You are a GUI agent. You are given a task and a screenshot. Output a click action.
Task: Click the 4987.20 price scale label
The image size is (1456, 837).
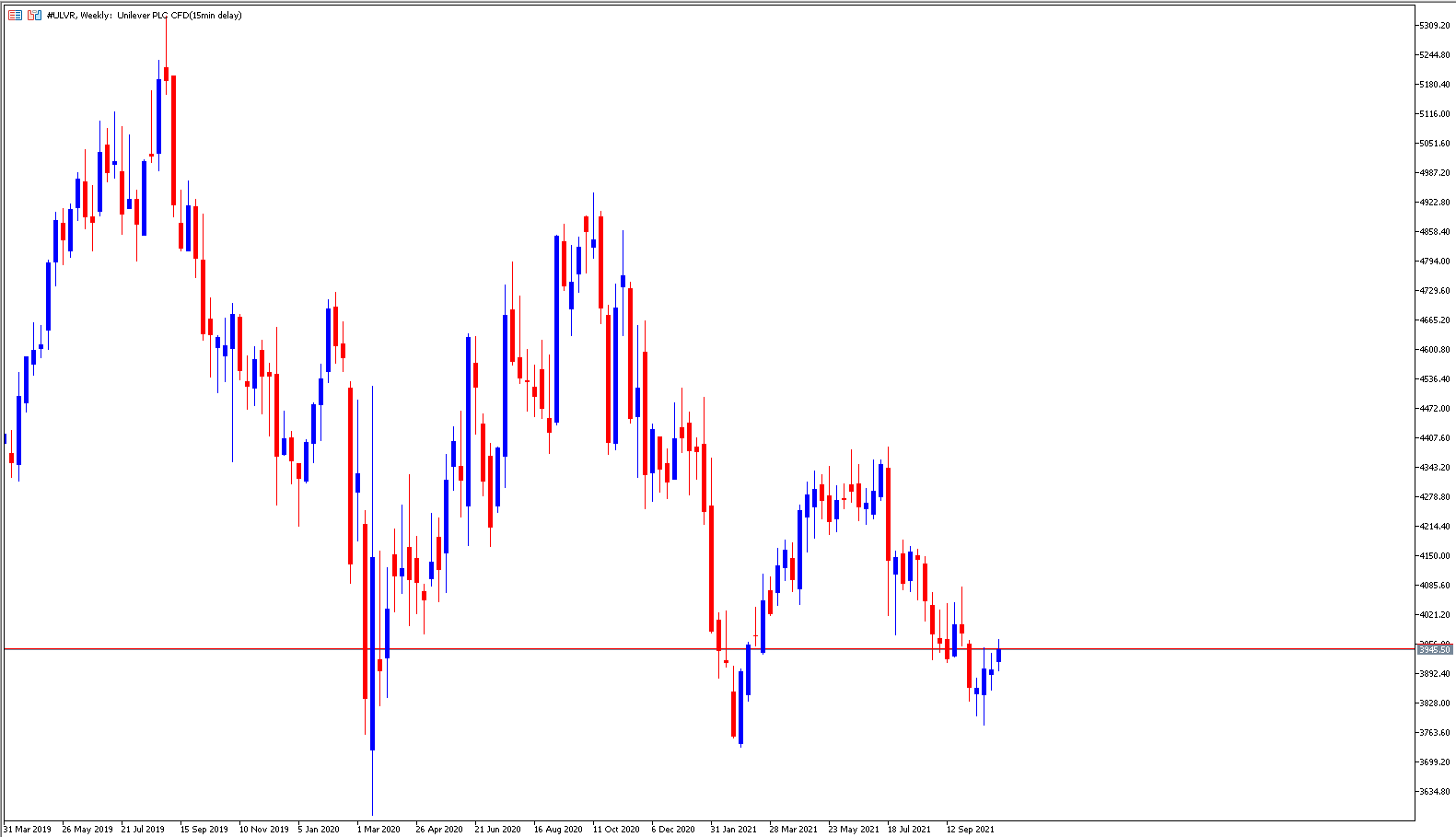[1435, 173]
